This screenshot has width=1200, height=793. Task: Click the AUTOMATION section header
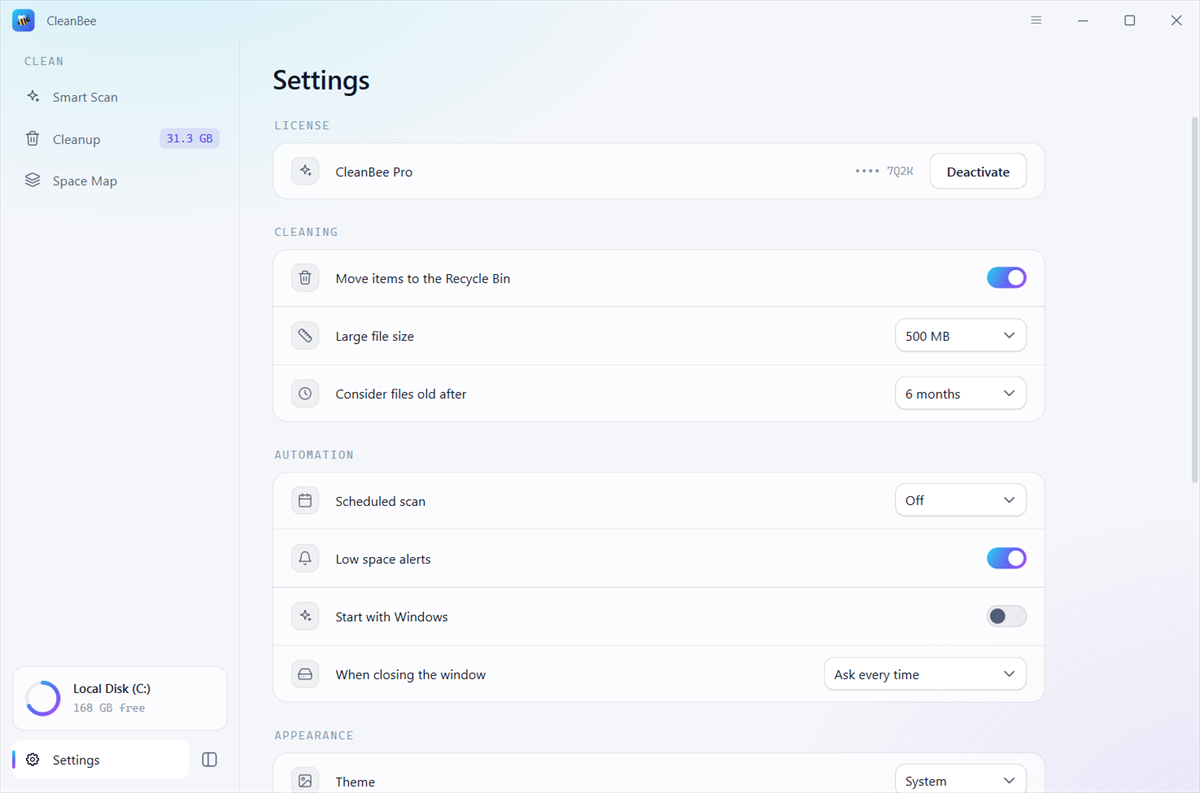(314, 455)
